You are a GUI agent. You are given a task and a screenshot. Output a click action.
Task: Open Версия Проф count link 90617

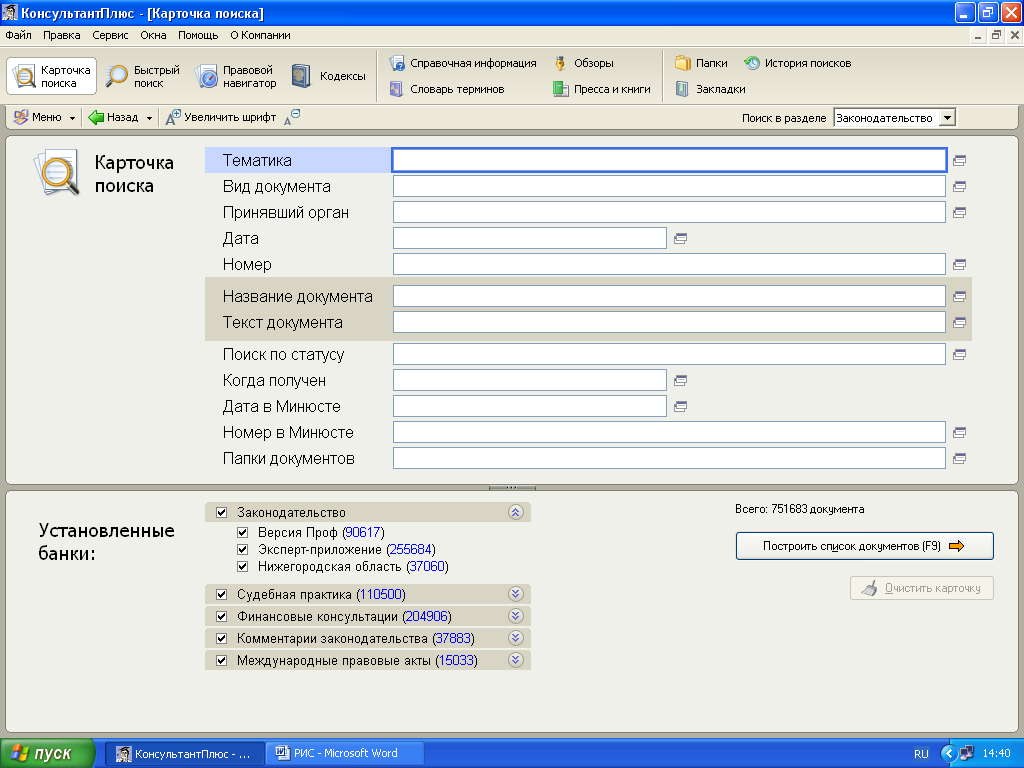pyautogui.click(x=363, y=532)
